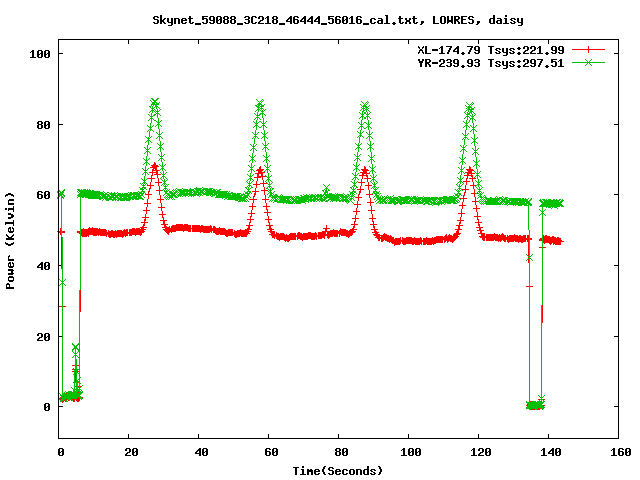Click the green legend line sample
Screen dimensions: 640x480
(x=588, y=63)
